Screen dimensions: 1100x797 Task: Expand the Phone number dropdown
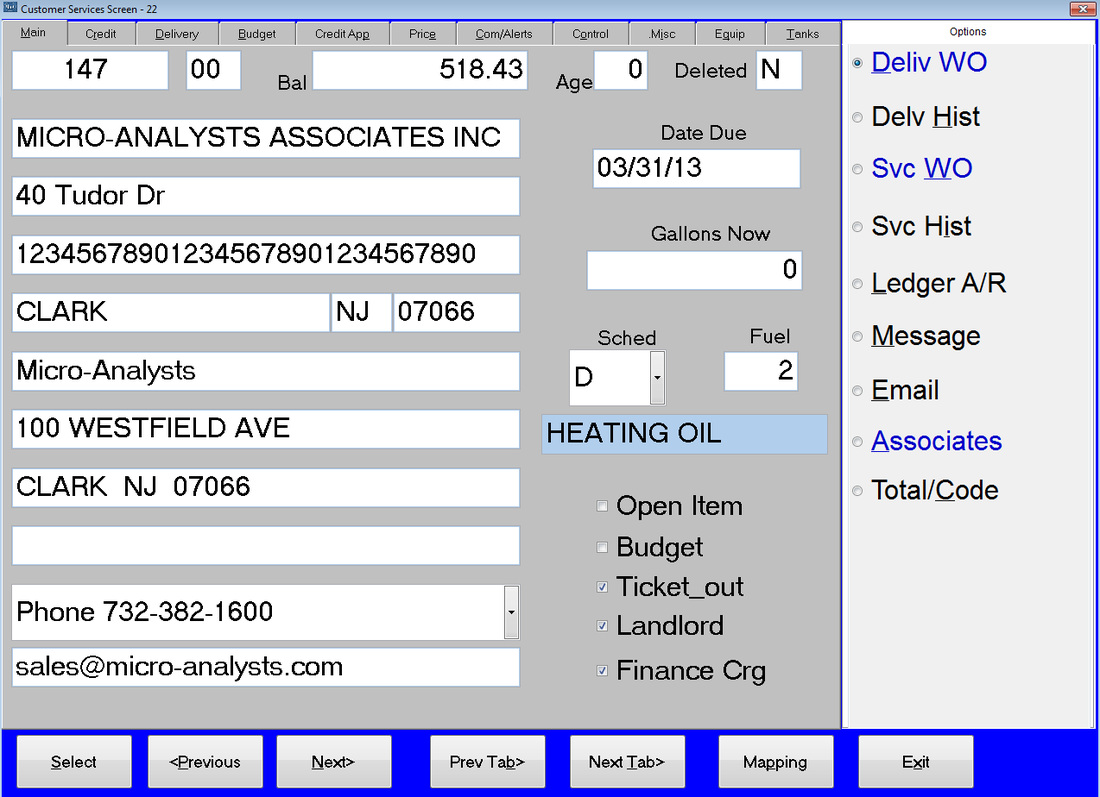click(511, 612)
